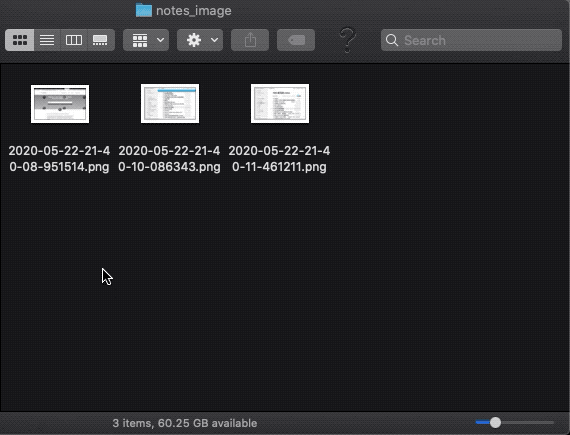Image resolution: width=570 pixels, height=435 pixels.
Task: Click file name 2020-05-22-21-40-08-951514.png
Action: (59, 159)
